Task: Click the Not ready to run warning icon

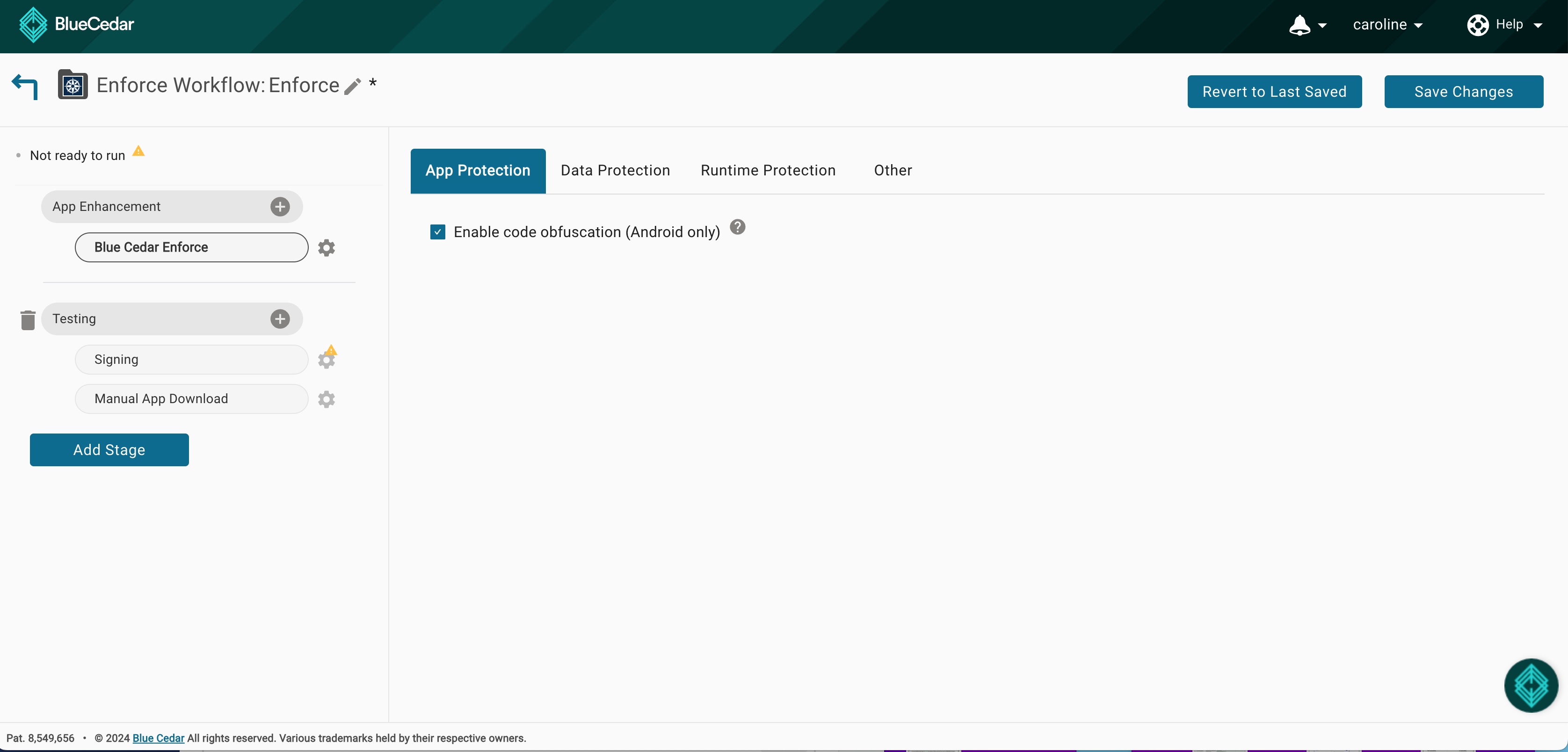Action: pos(139,151)
